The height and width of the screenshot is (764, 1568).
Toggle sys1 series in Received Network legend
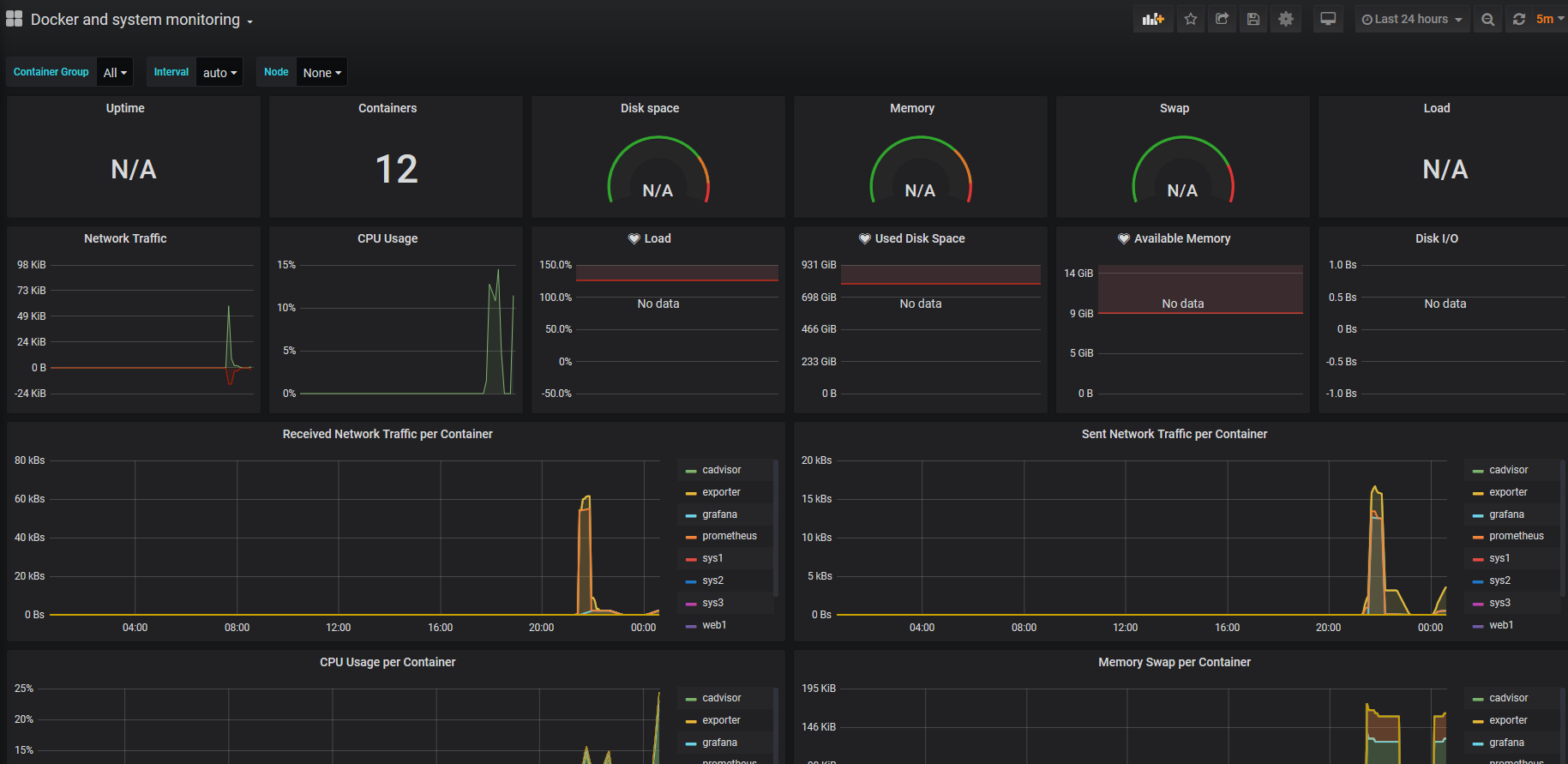(x=712, y=558)
